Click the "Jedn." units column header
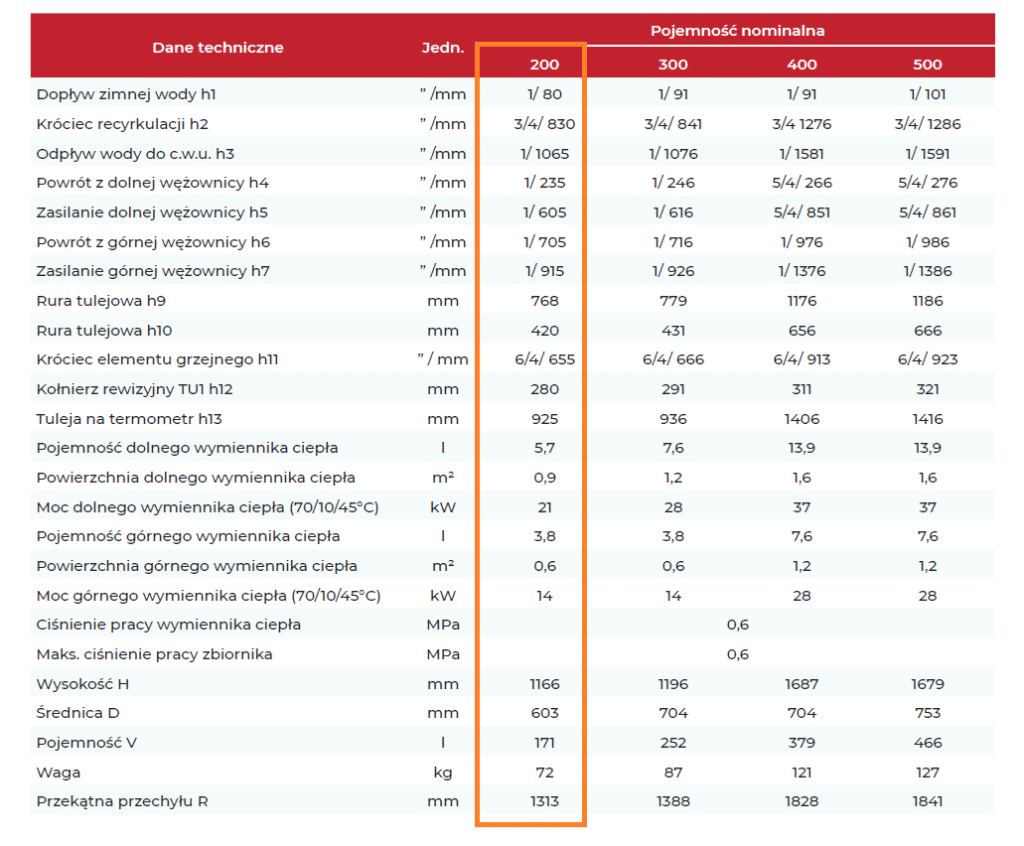Image resolution: width=1024 pixels, height=846 pixels. (443, 47)
